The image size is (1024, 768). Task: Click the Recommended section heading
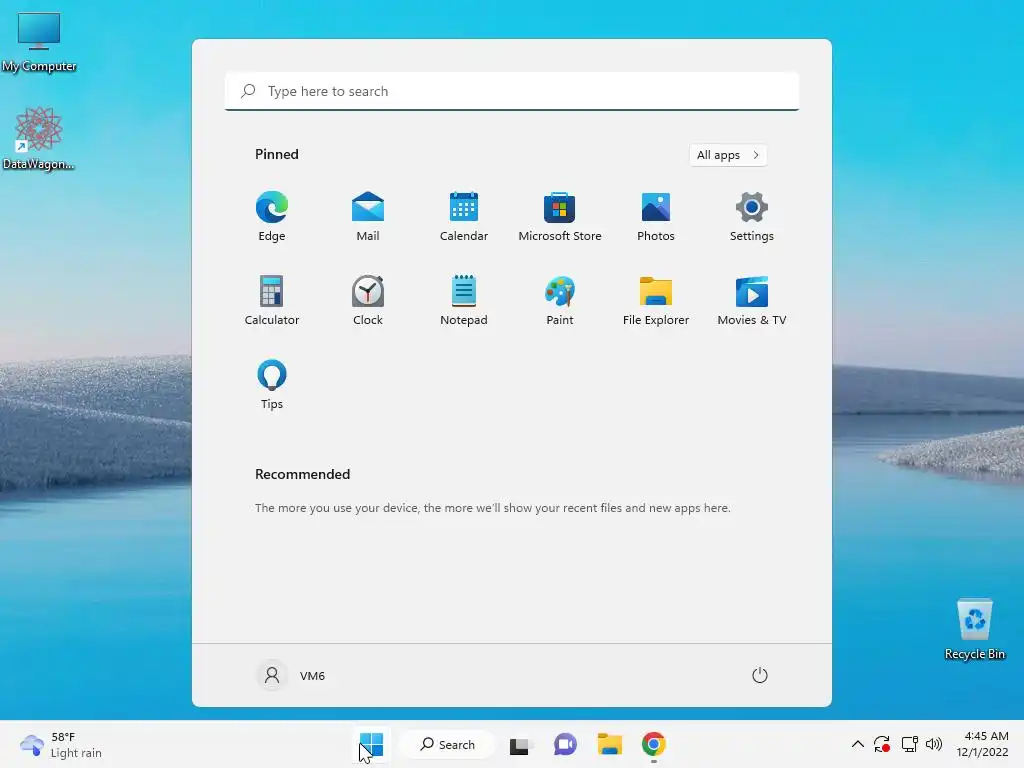pyautogui.click(x=302, y=474)
